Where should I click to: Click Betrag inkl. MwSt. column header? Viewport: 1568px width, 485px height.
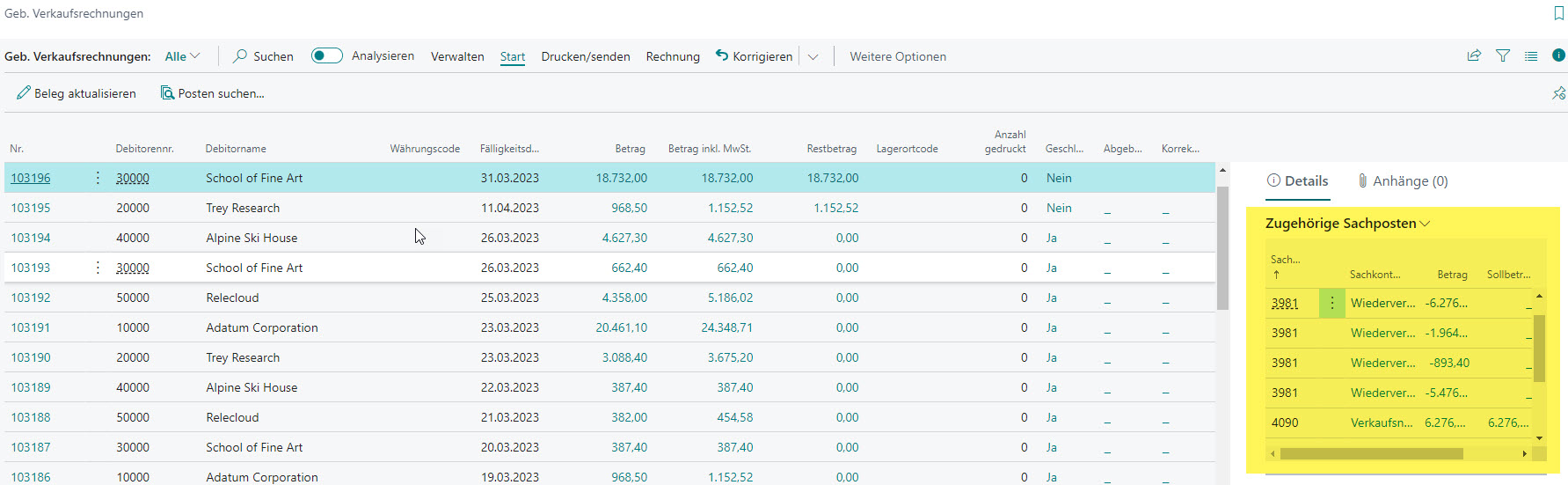(710, 149)
